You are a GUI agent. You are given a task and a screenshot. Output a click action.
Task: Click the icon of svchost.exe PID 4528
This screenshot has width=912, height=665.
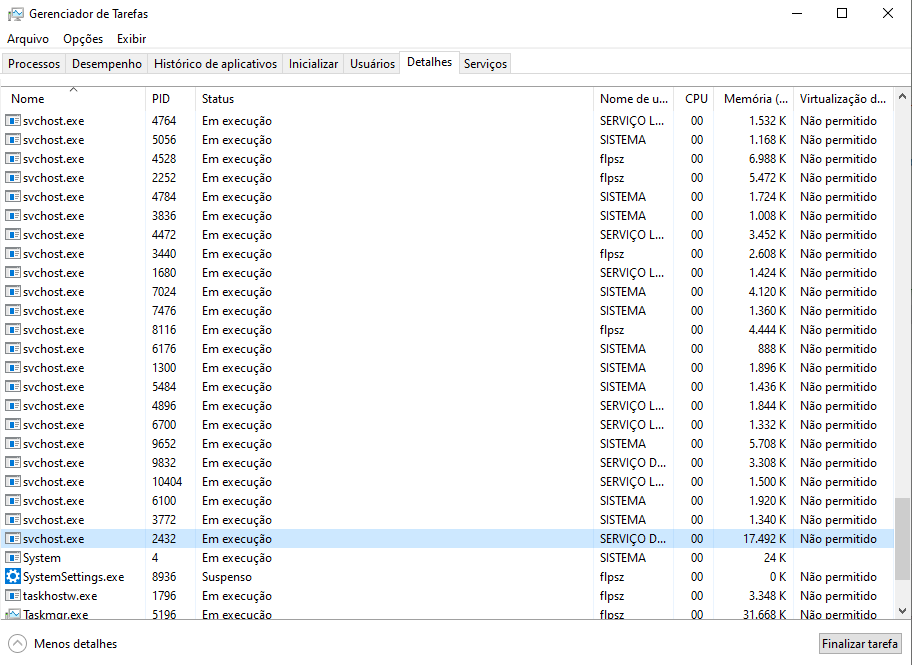click(x=13, y=159)
